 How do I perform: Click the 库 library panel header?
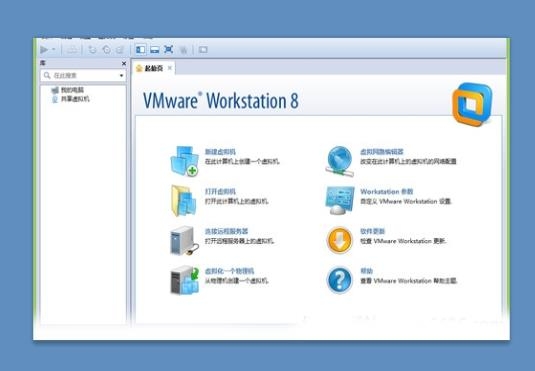[x=84, y=63]
